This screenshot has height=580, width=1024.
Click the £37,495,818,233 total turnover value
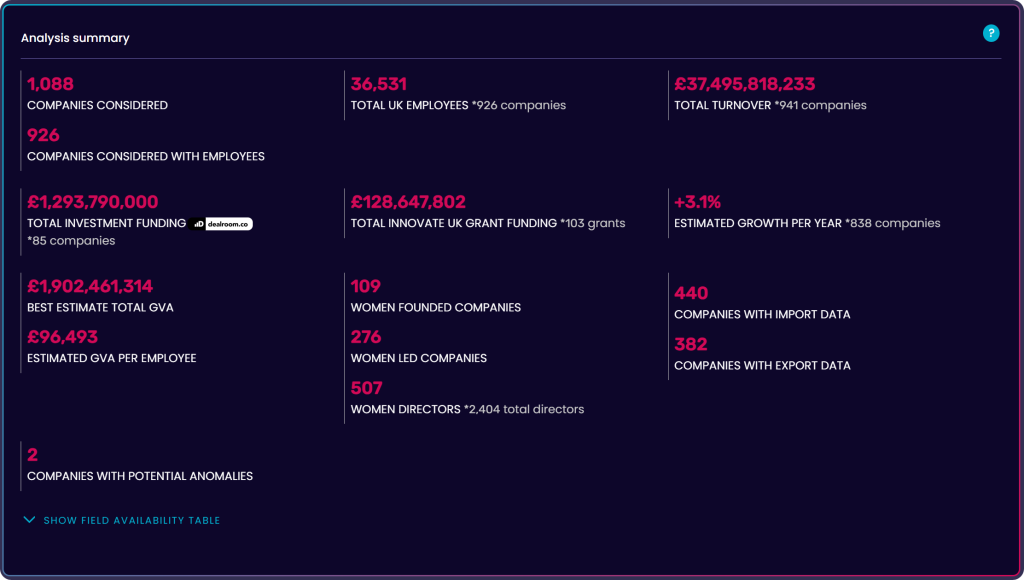744,84
